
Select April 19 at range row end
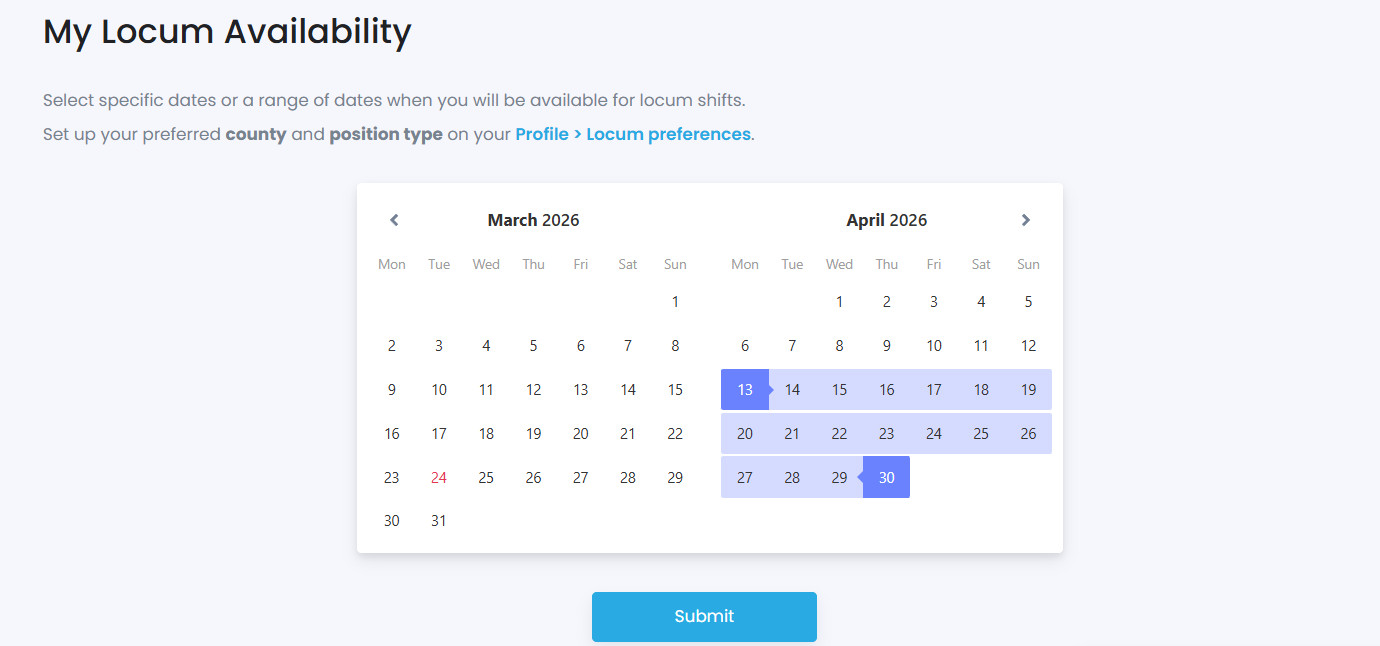pos(1028,390)
